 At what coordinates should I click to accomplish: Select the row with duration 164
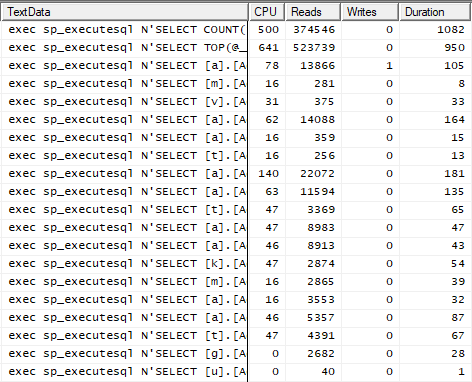236,120
